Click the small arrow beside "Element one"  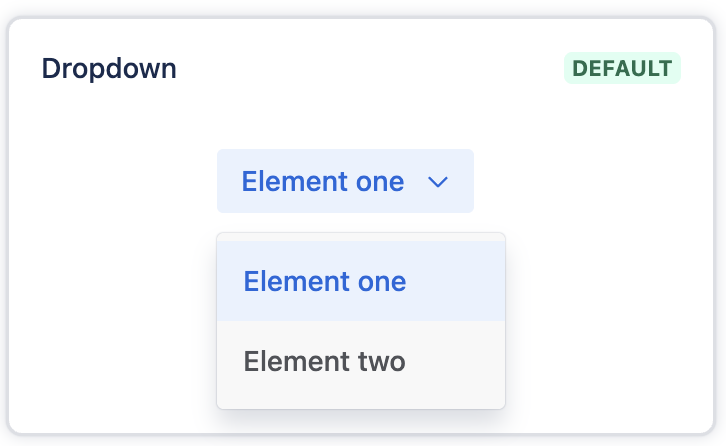click(437, 182)
